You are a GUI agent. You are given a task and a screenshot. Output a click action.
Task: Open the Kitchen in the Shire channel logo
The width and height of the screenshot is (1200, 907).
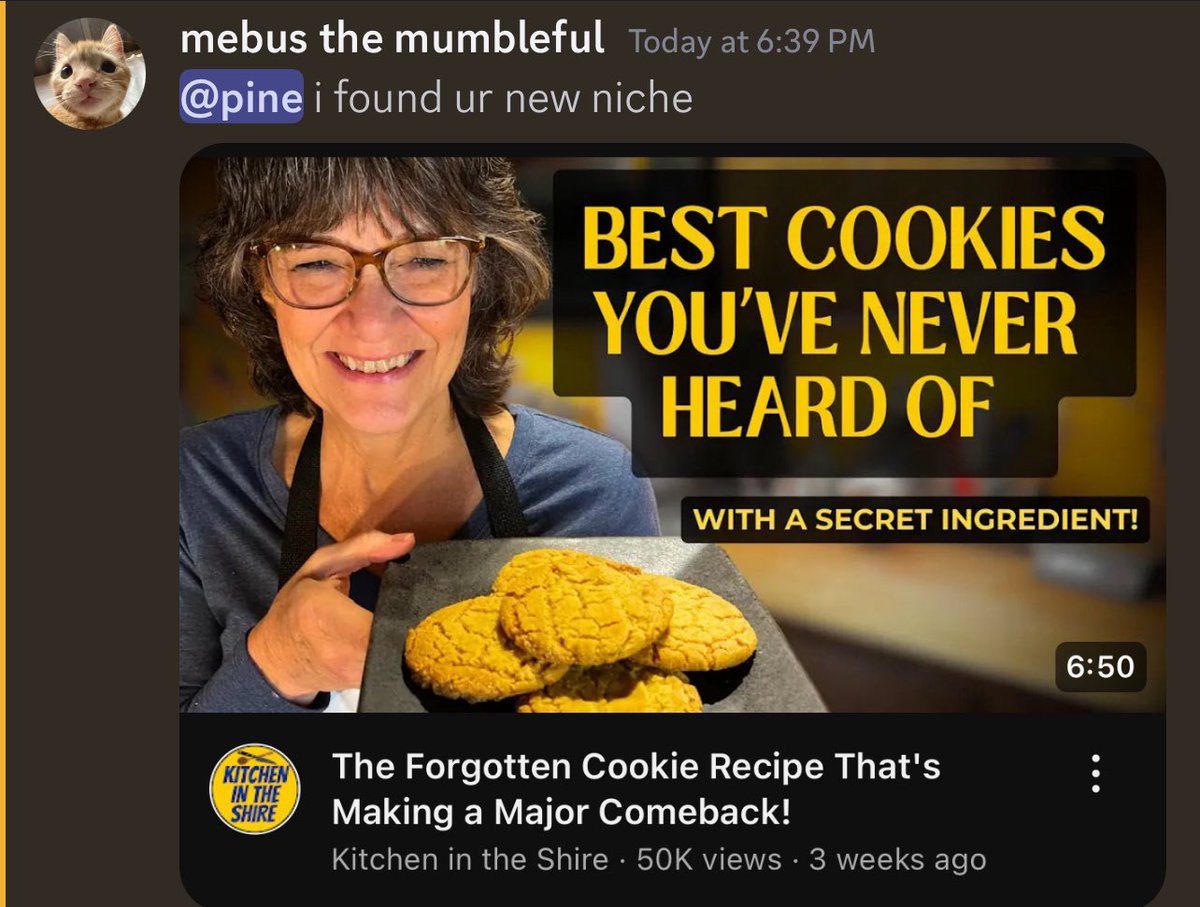[254, 788]
